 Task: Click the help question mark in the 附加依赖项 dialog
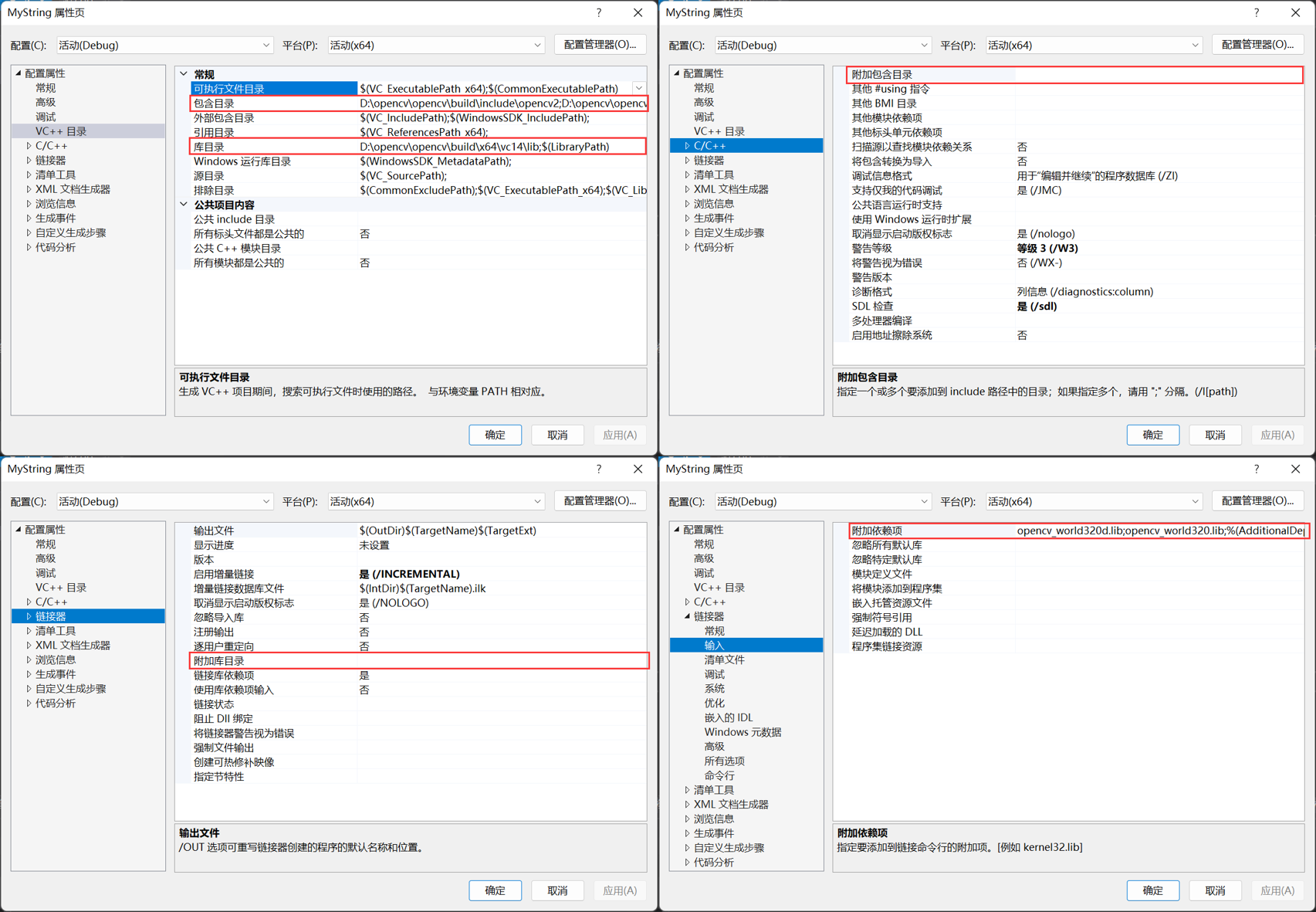click(1257, 469)
